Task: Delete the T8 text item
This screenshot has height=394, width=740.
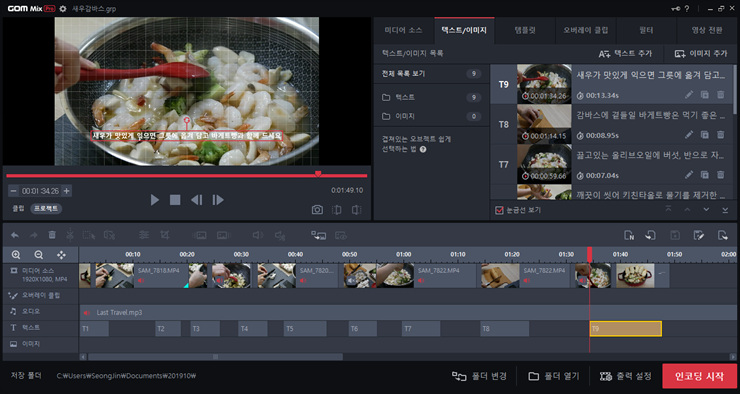Action: point(721,135)
